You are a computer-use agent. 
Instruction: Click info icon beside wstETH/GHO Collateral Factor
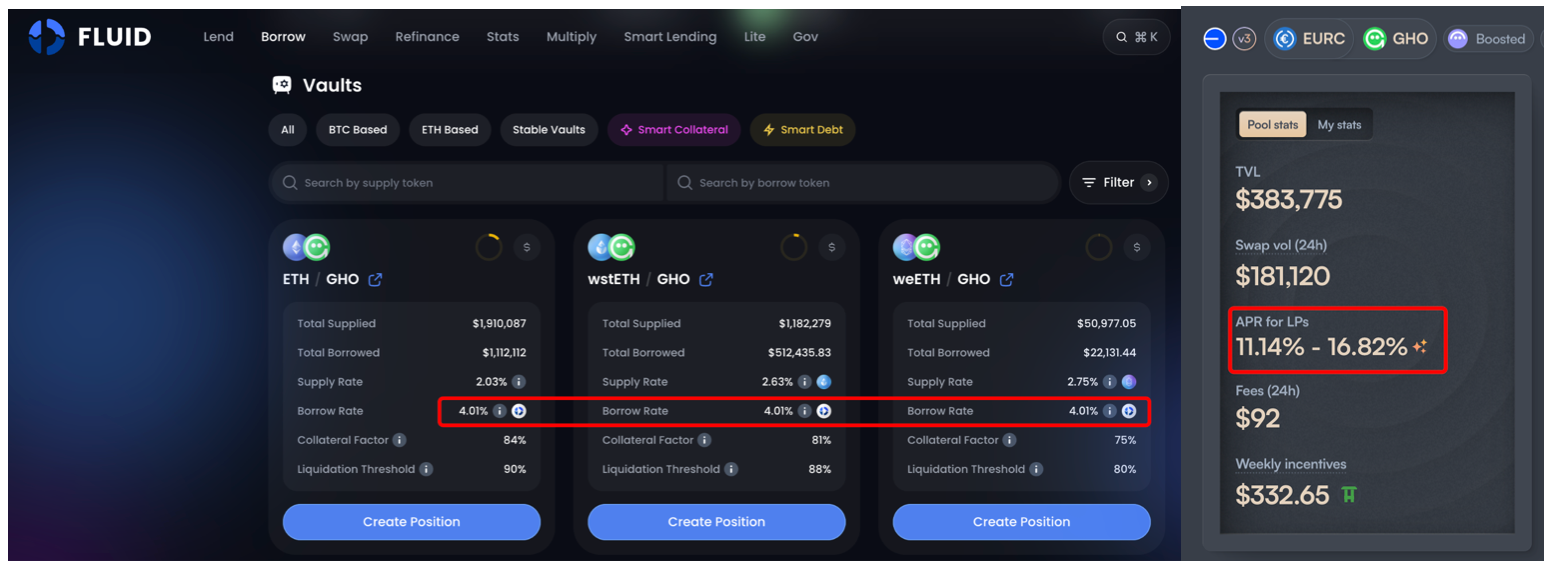tap(704, 440)
